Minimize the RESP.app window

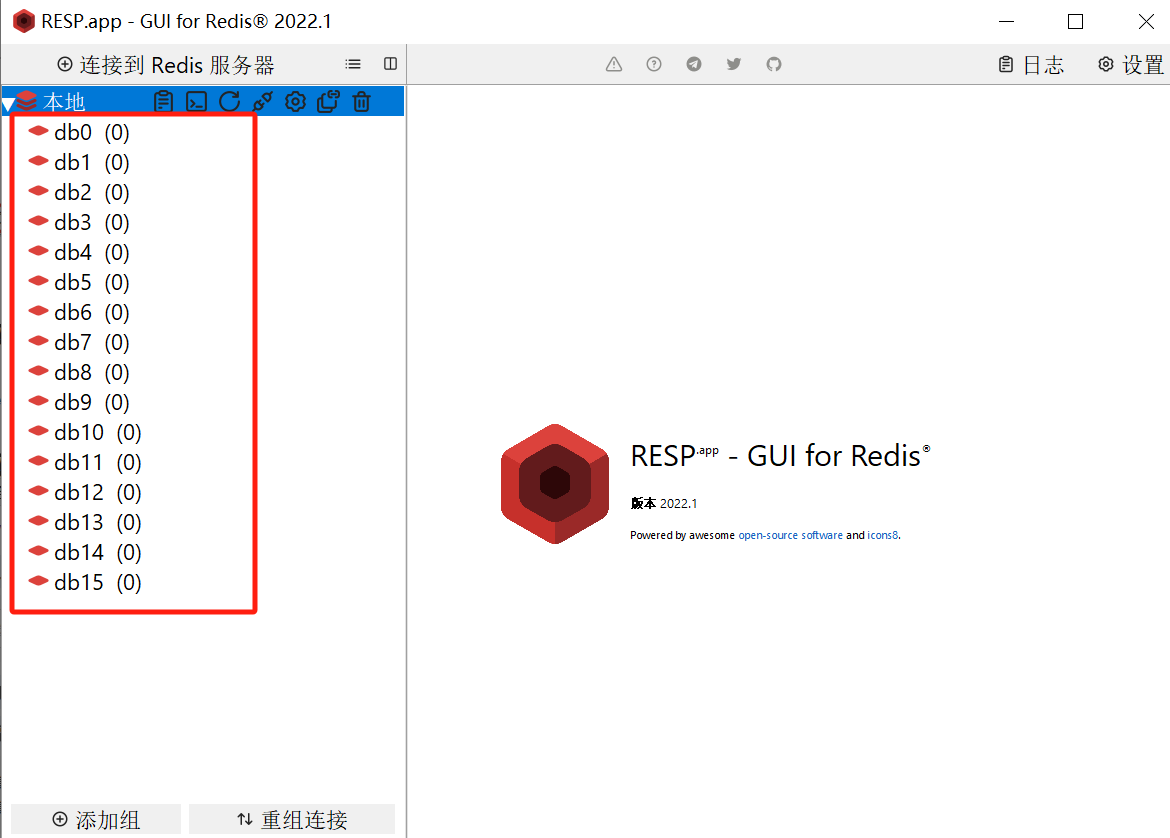(x=1007, y=22)
